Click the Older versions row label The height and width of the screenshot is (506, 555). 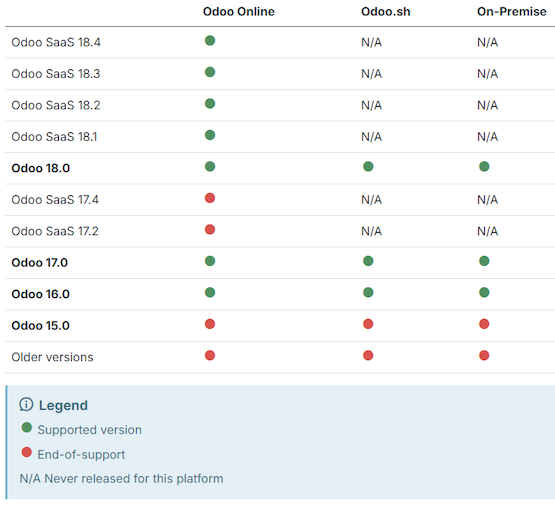tap(52, 357)
